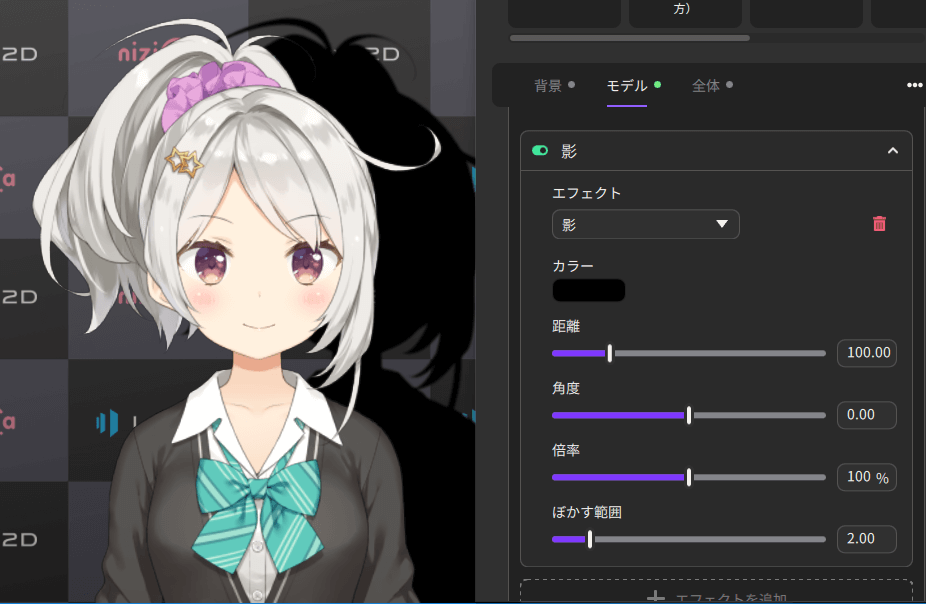926x604 pixels.
Task: Click the 倍率 value field showing 100 %
Action: coord(866,477)
